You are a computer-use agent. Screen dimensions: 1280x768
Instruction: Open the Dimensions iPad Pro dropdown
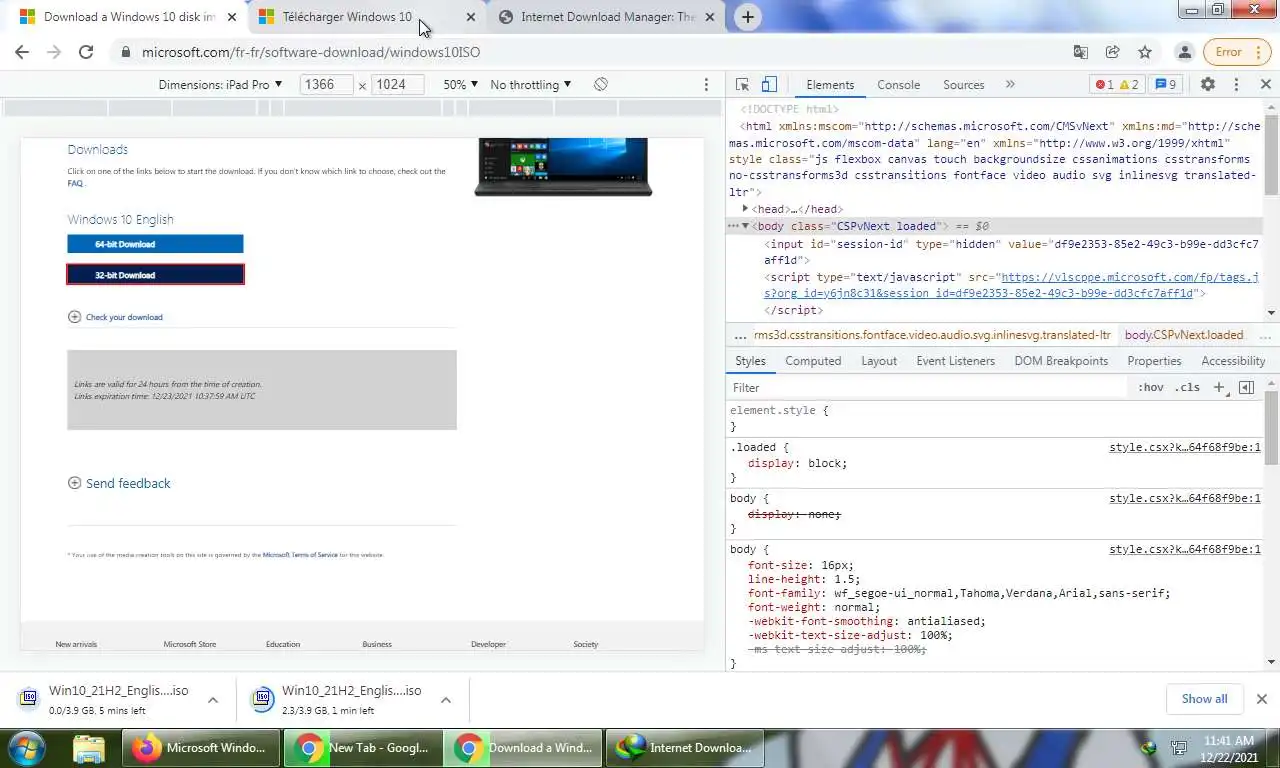click(x=220, y=85)
